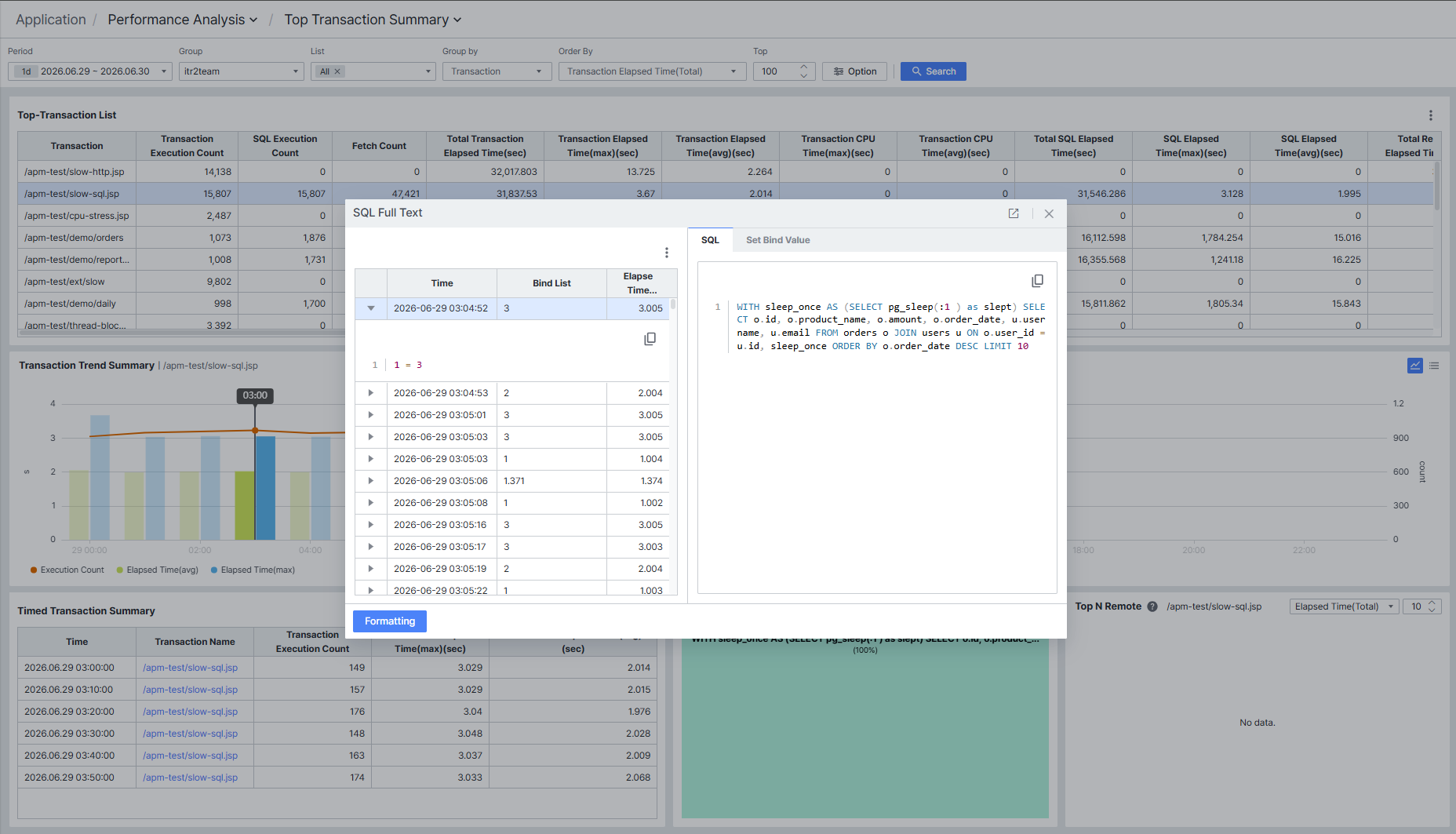Toggle Elapsed Time(avg) legend series
The height and width of the screenshot is (834, 1456).
pos(157,570)
